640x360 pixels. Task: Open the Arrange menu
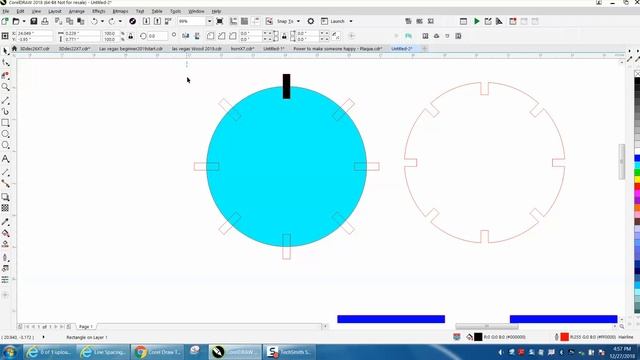tap(76, 11)
